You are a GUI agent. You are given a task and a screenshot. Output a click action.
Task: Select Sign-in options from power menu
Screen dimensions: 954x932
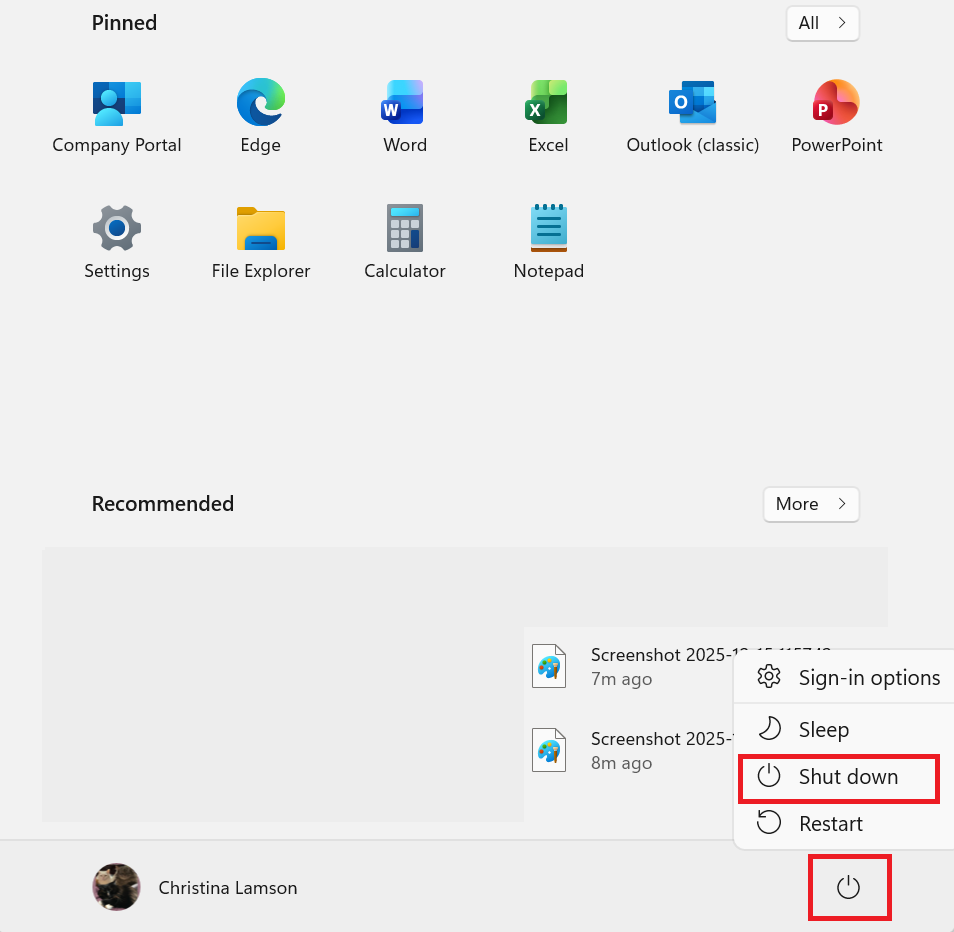(848, 678)
